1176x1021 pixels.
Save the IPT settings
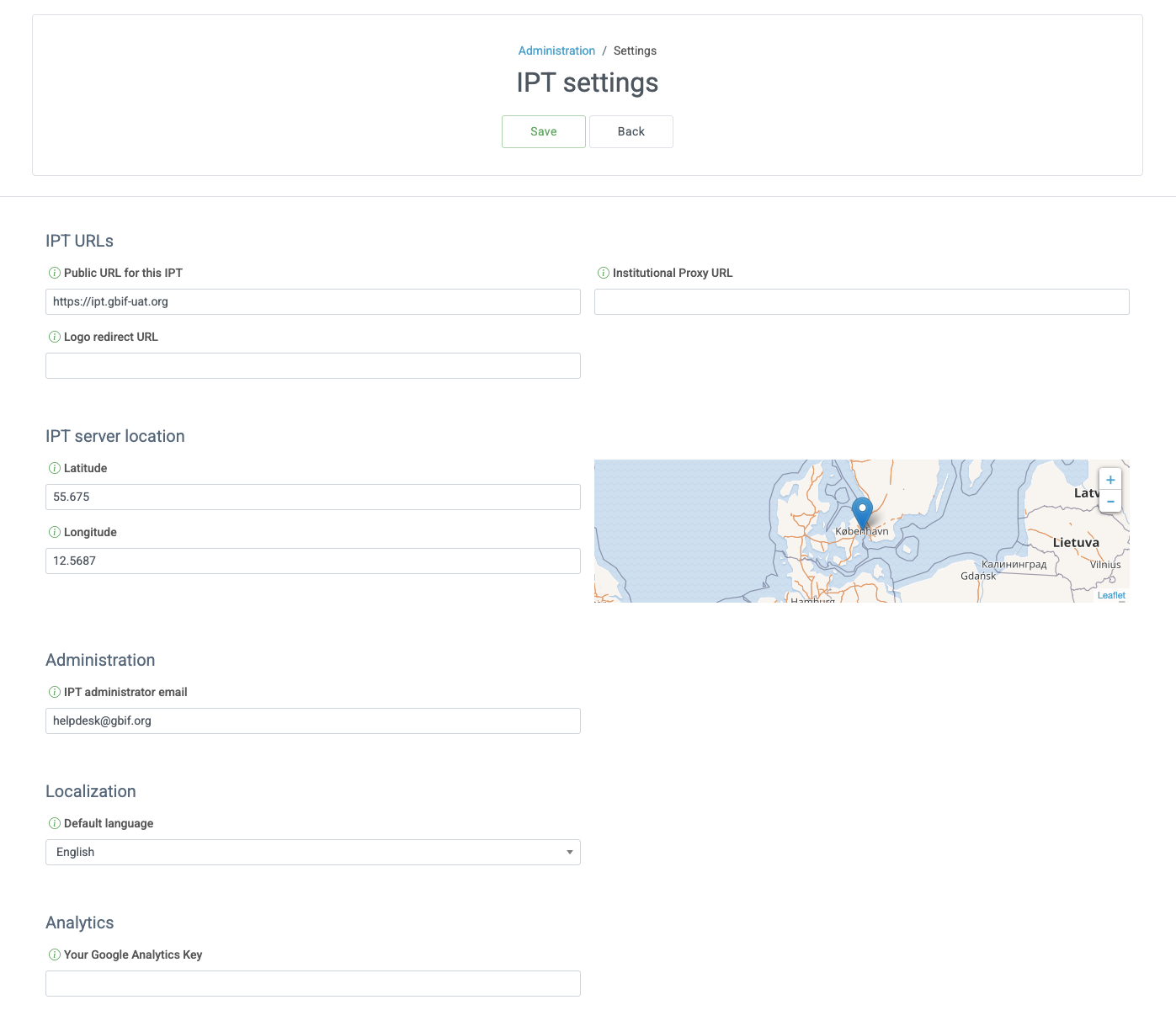tap(543, 131)
